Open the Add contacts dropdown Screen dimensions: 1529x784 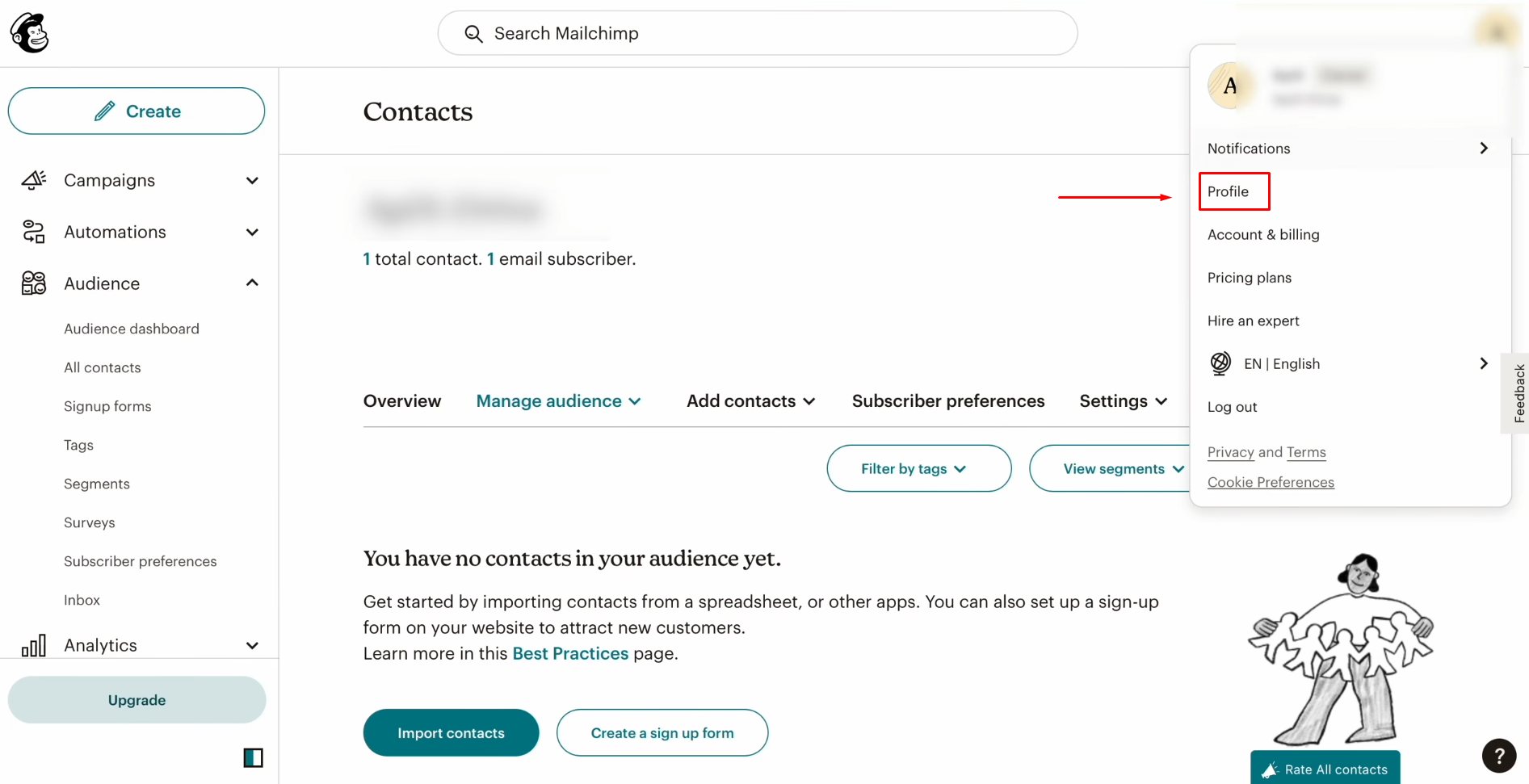tap(751, 401)
